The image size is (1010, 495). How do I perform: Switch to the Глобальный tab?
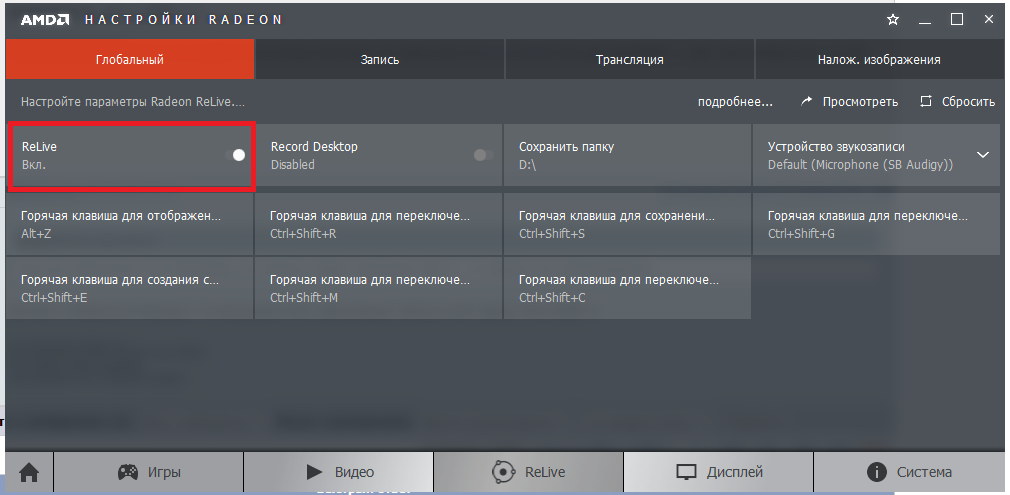pyautogui.click(x=130, y=59)
